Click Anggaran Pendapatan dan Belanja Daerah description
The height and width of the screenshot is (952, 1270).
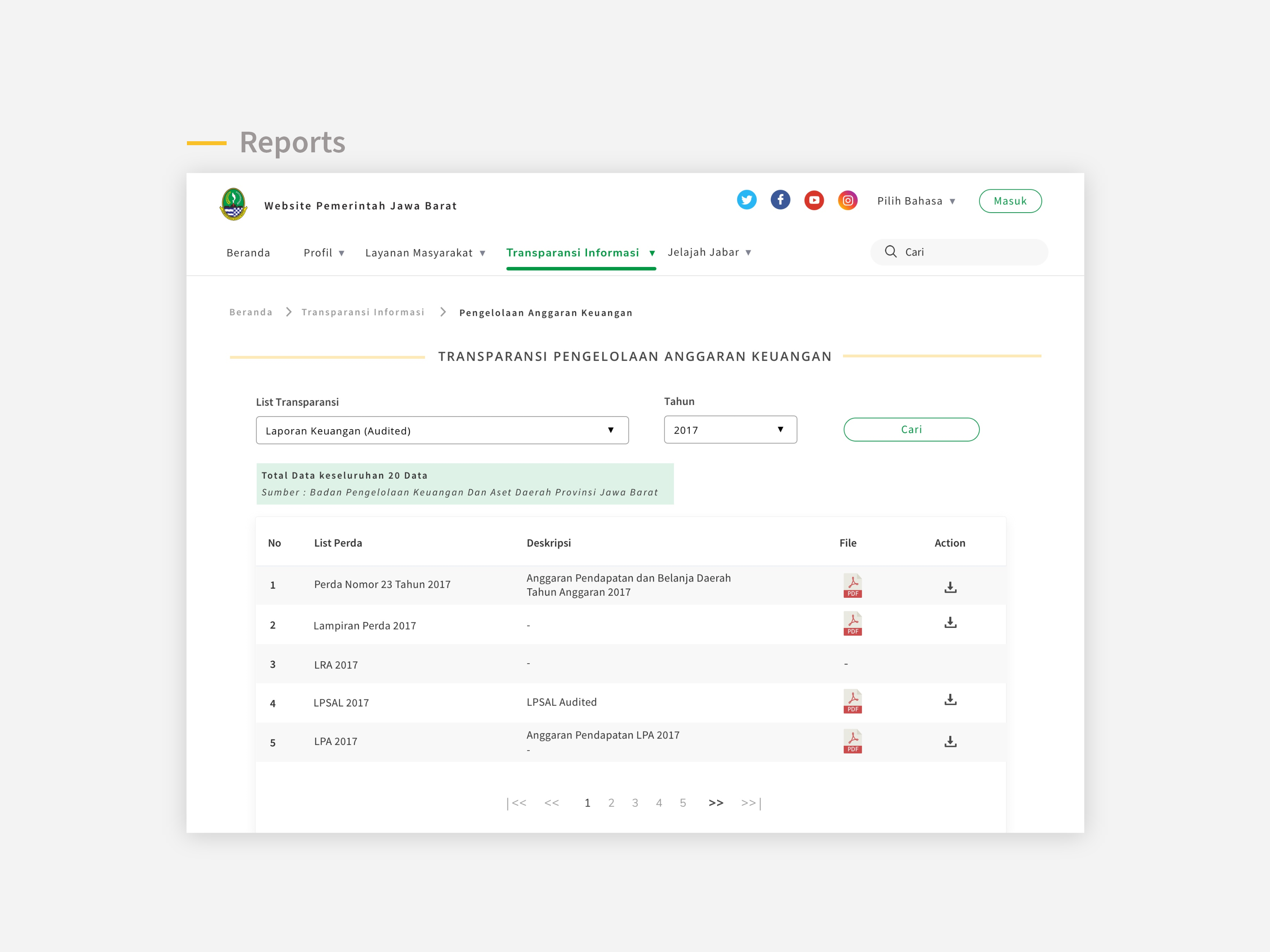(629, 585)
